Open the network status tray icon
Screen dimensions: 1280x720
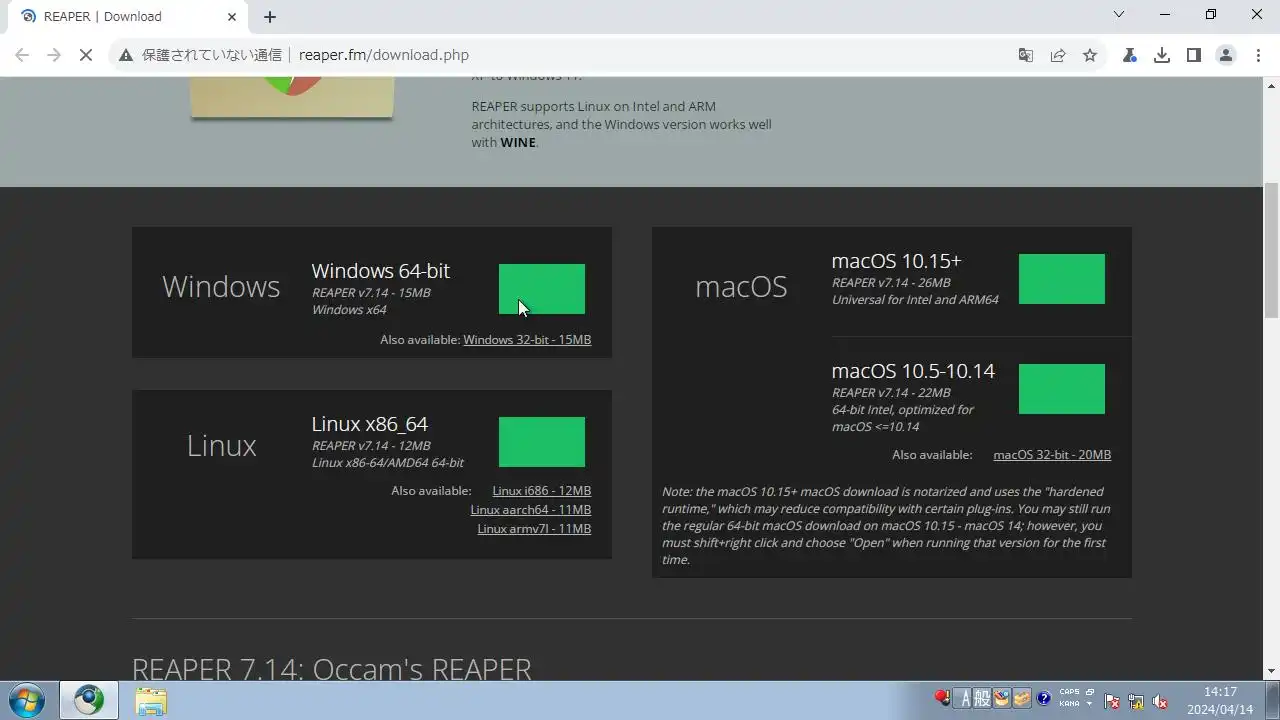(x=1136, y=701)
